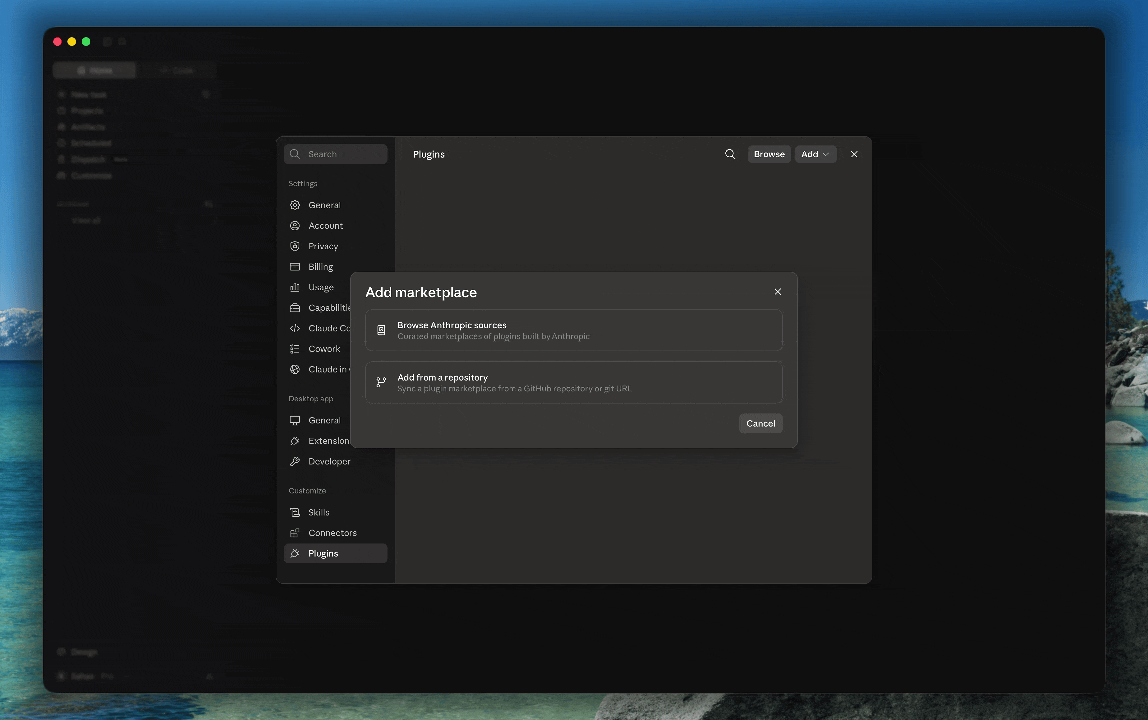Image resolution: width=1148 pixels, height=720 pixels.
Task: Click the Extensions puzzle icon
Action: (295, 441)
